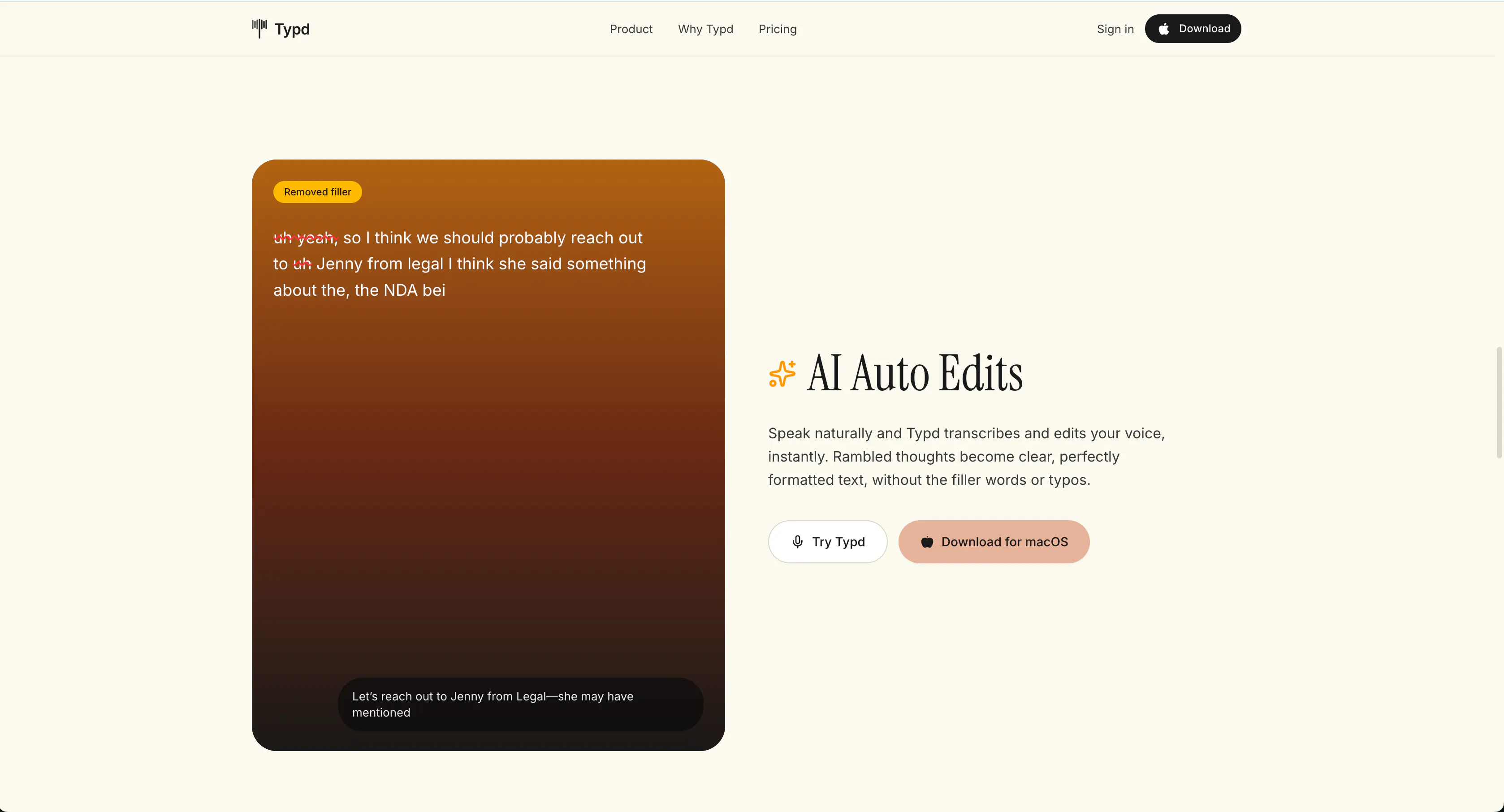This screenshot has height=812, width=1504.
Task: Click the Sign in link
Action: click(x=1115, y=29)
